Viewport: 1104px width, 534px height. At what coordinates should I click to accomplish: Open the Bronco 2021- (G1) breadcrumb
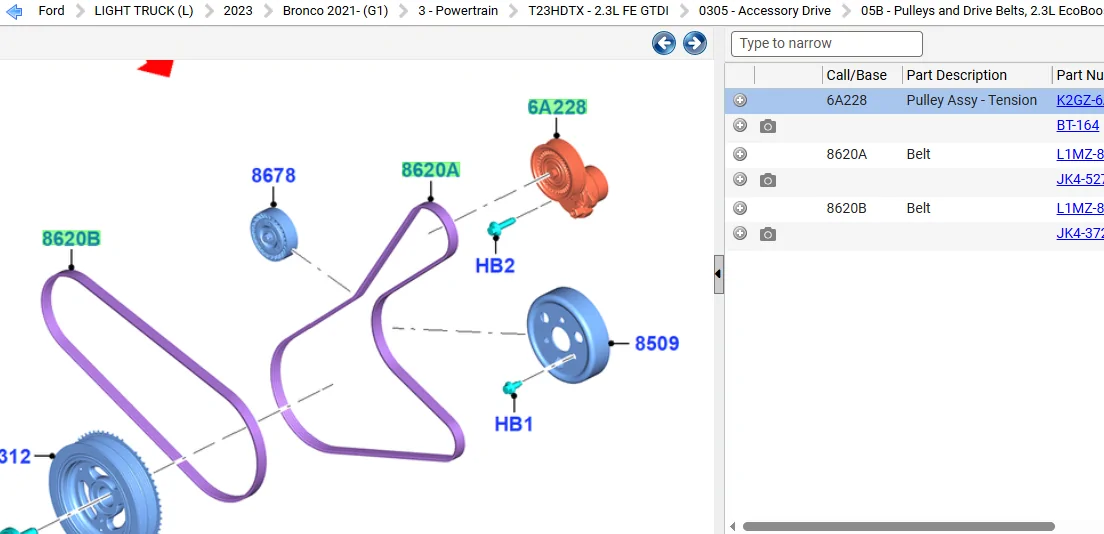pyautogui.click(x=335, y=11)
